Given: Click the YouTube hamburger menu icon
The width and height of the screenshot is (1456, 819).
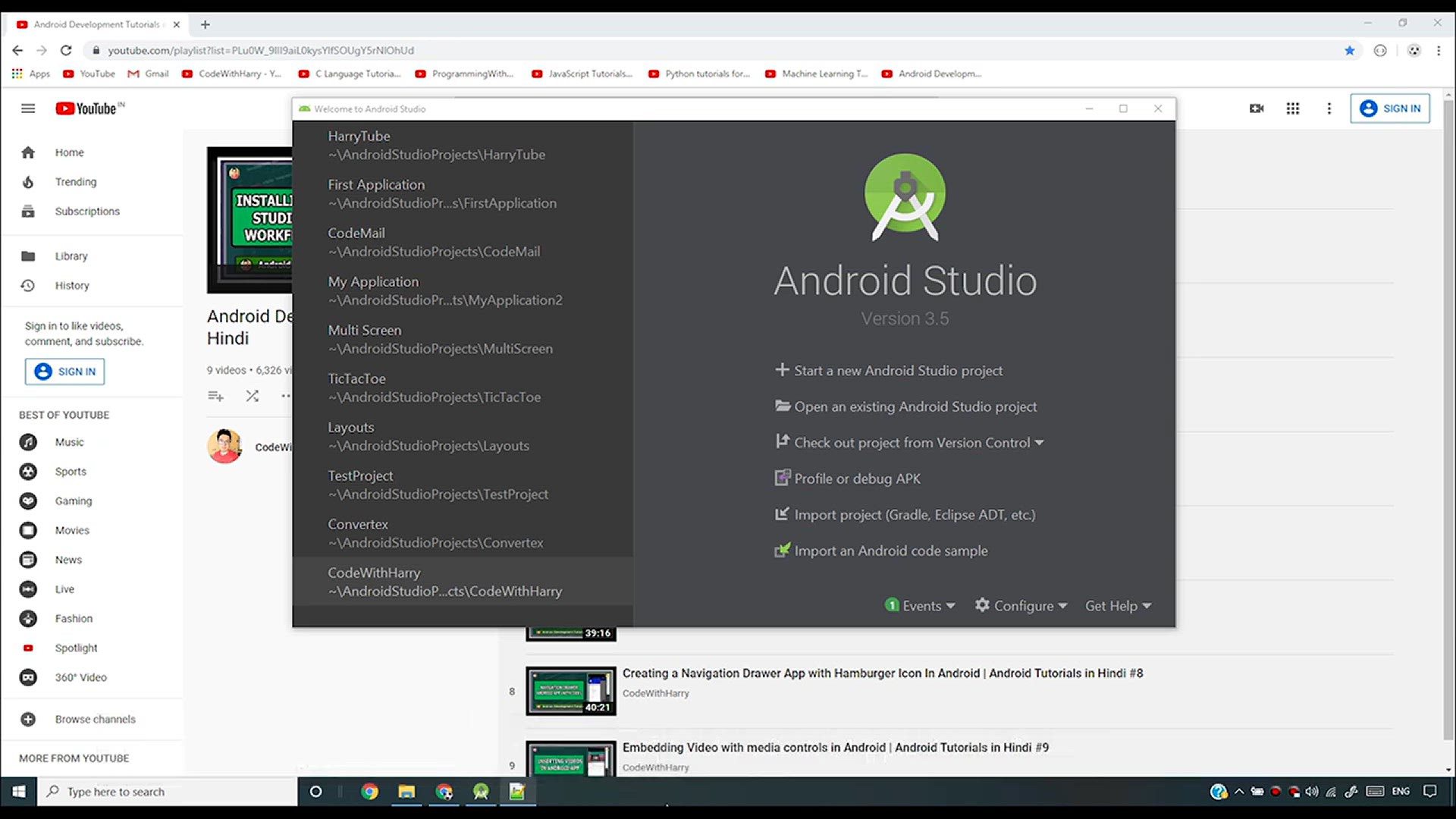Looking at the screenshot, I should tap(28, 108).
